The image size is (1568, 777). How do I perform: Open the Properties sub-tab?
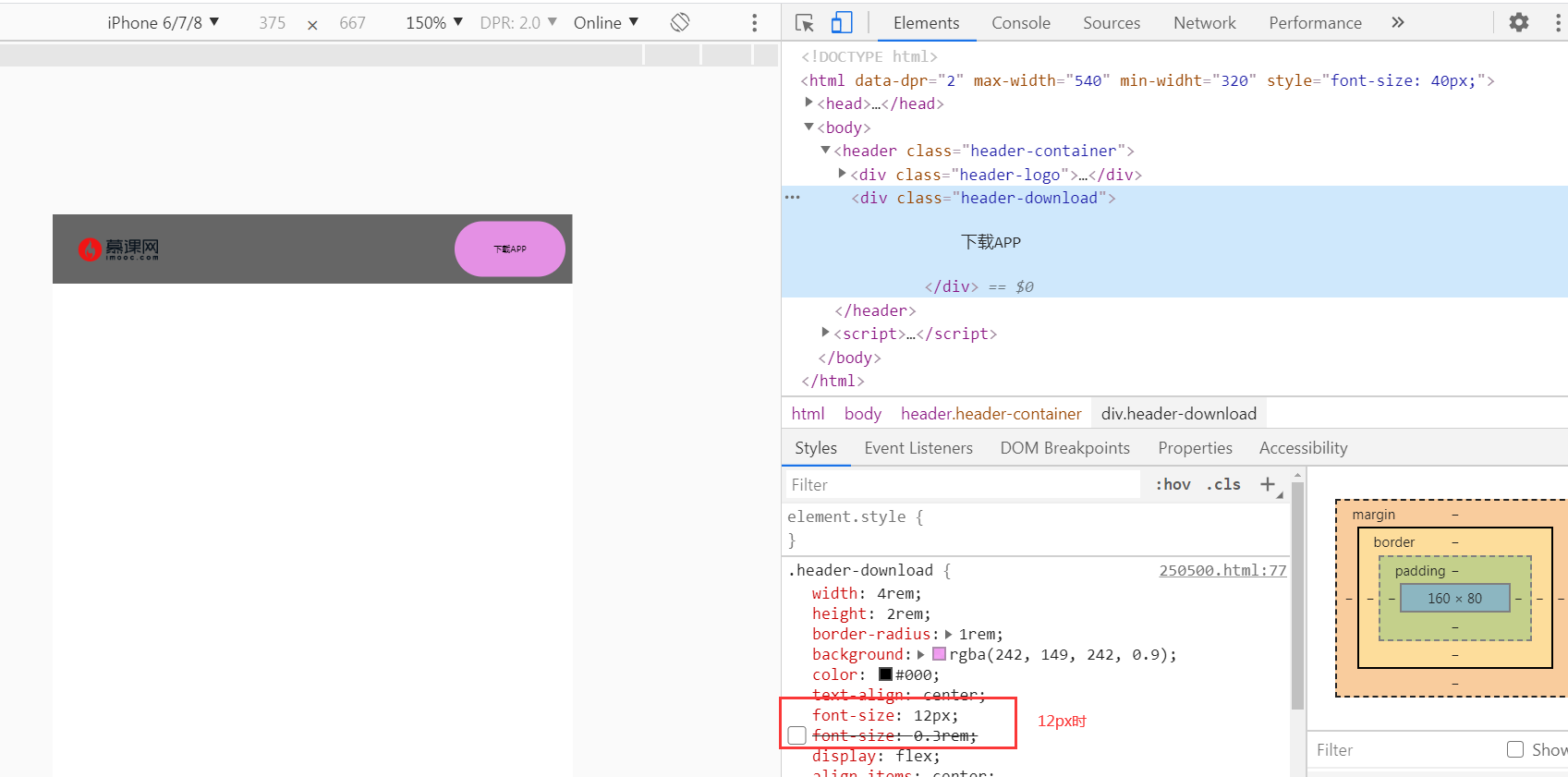coord(1195,448)
